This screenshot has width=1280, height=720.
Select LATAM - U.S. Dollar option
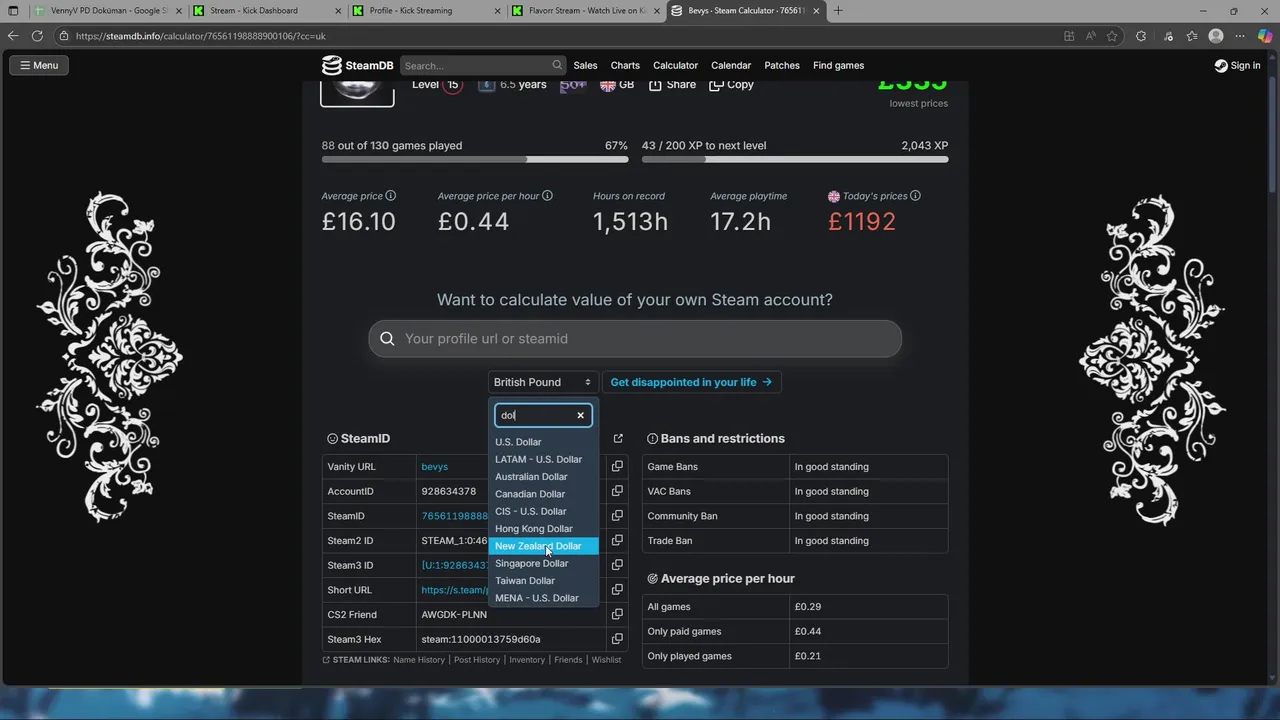(543, 459)
